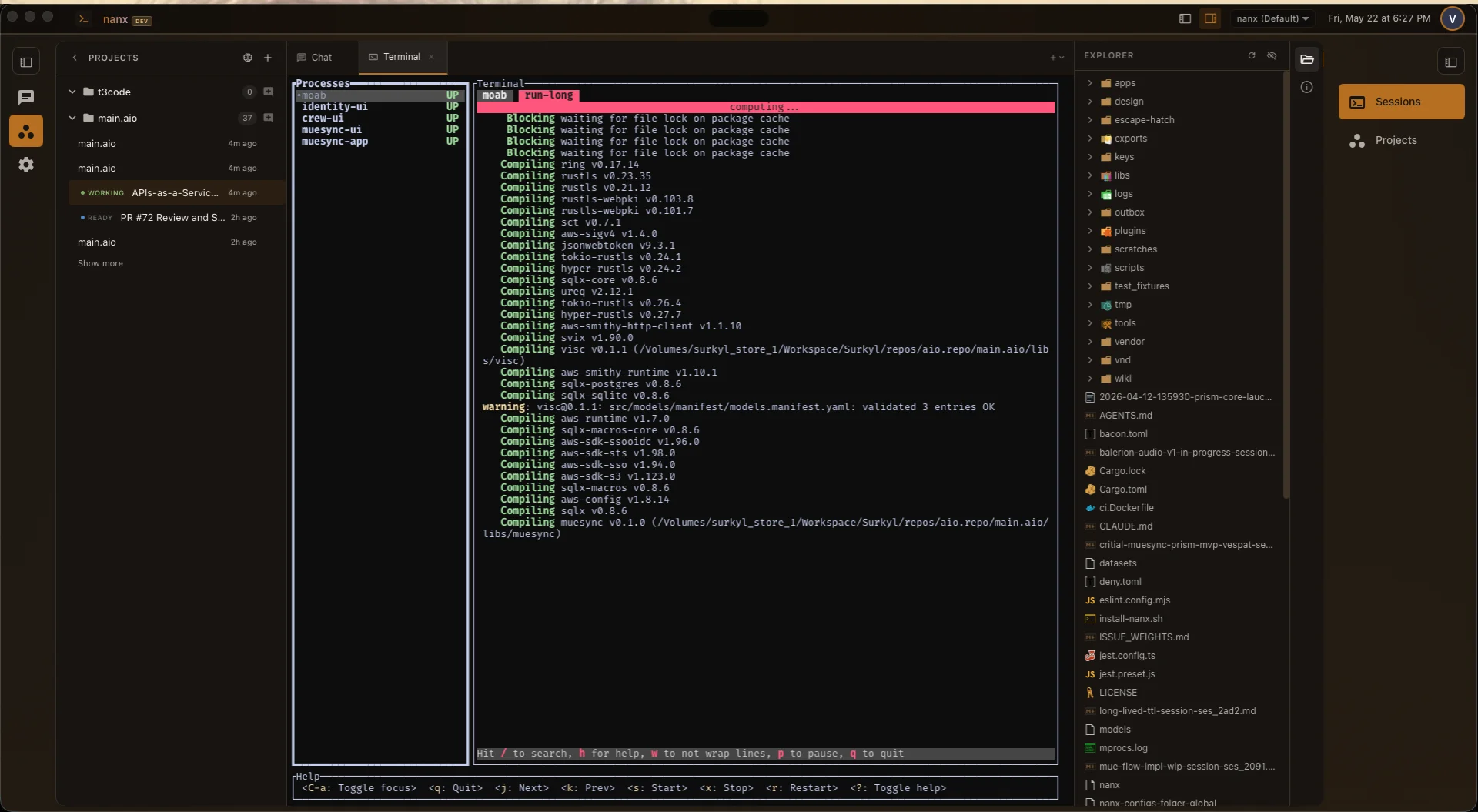
Task: Switch to the run-long terminal pane tab
Action: tap(549, 95)
